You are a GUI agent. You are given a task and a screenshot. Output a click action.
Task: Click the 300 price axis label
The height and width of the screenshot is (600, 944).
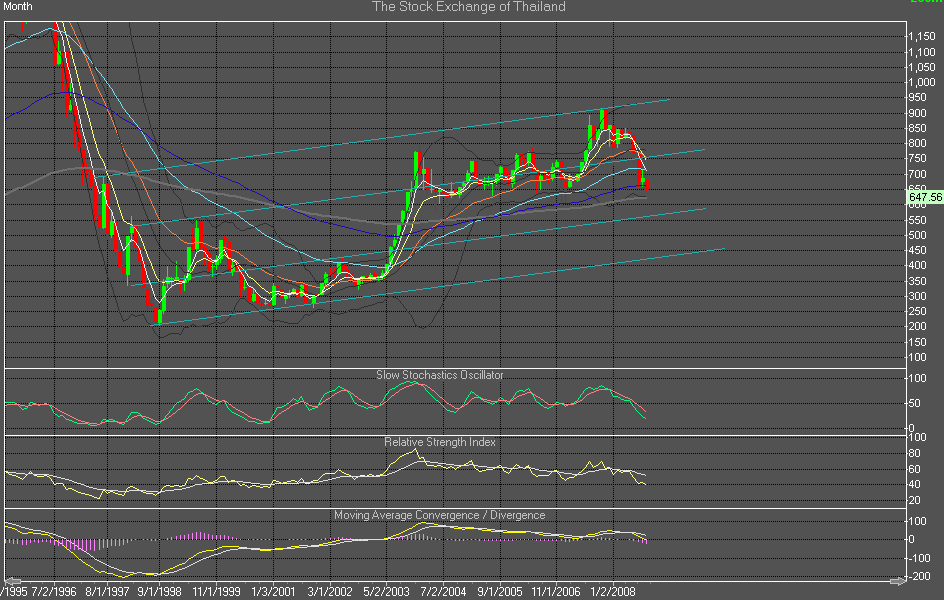pyautogui.click(x=918, y=296)
